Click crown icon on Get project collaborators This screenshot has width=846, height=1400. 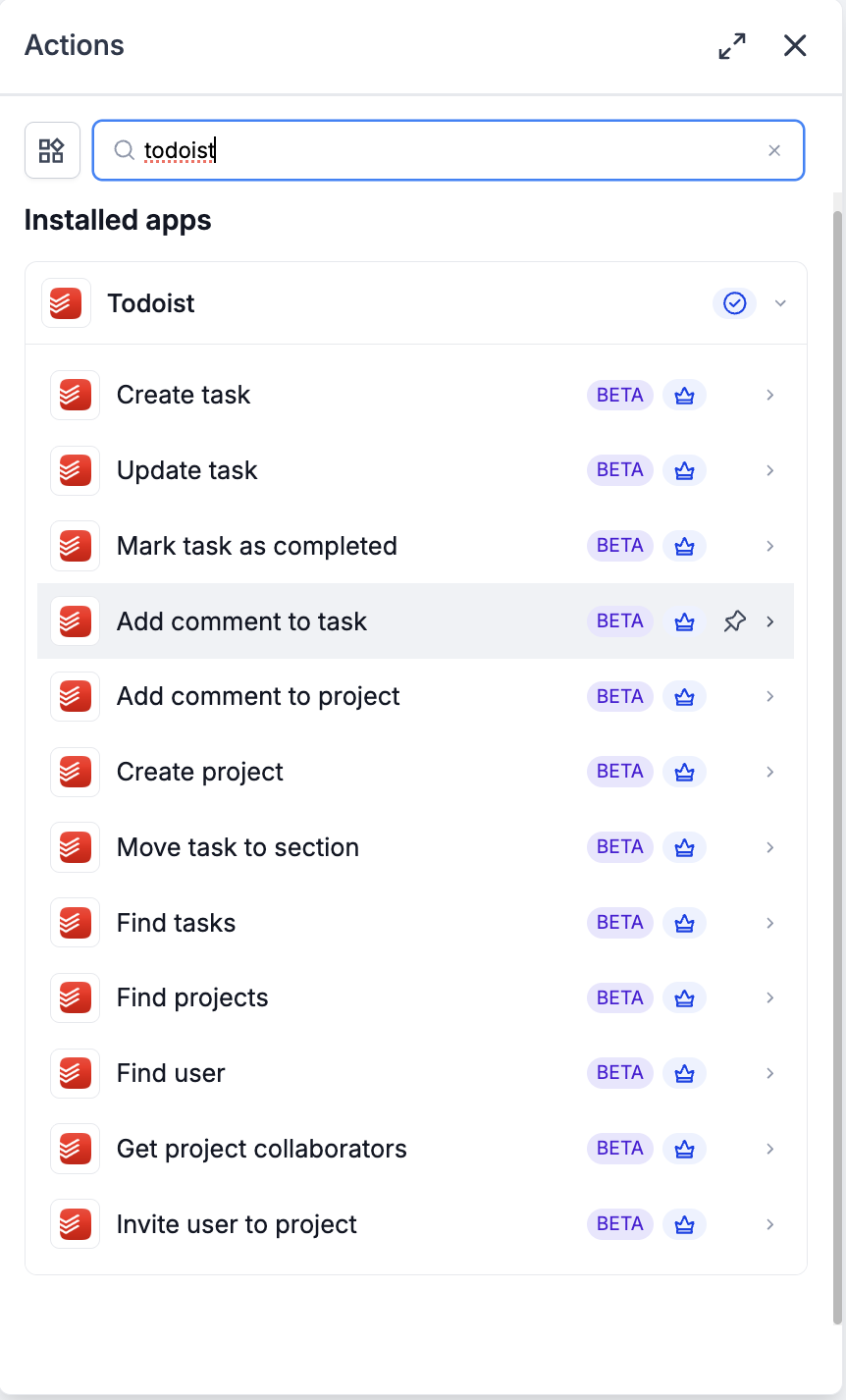[685, 1149]
